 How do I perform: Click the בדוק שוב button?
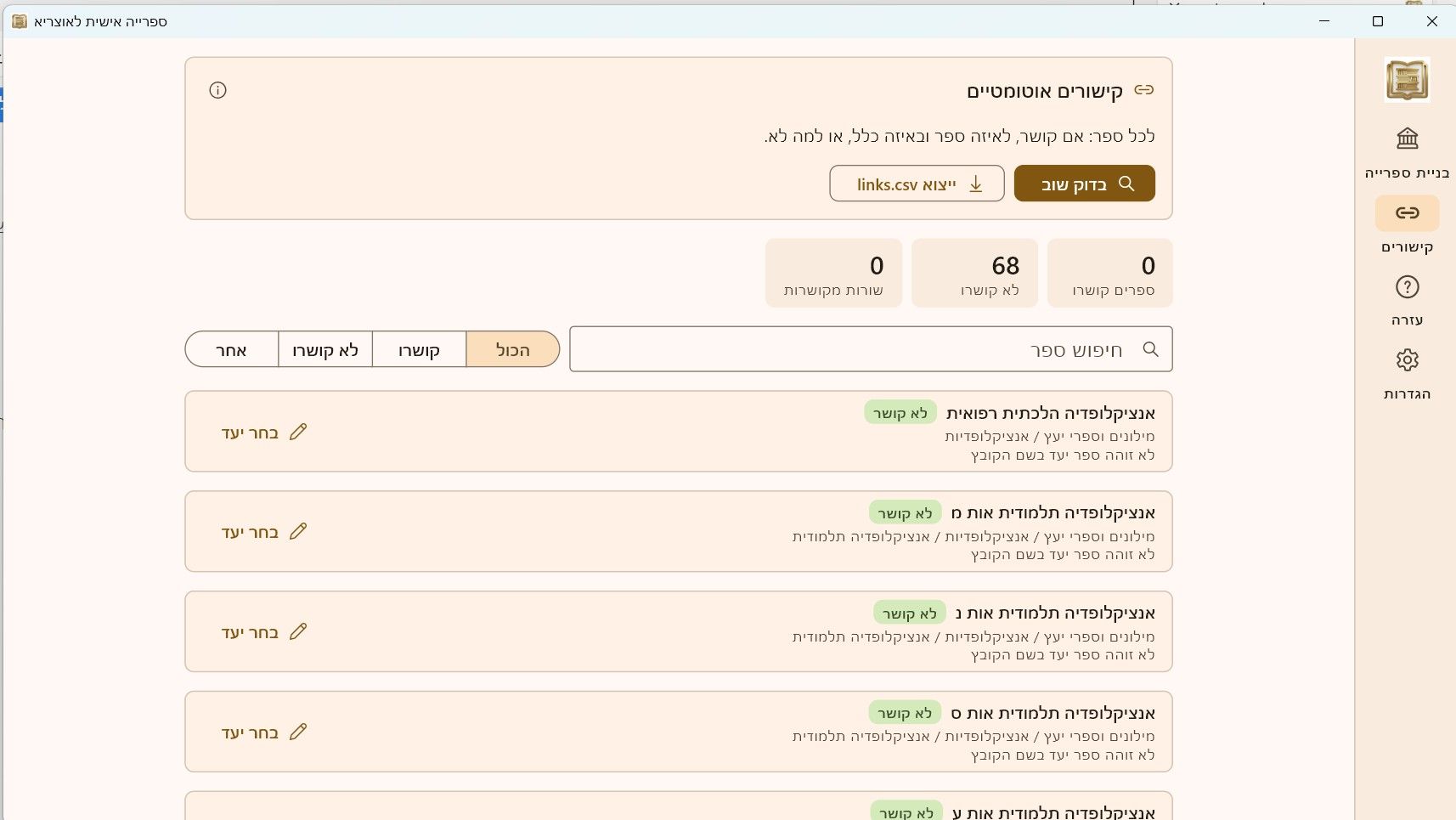click(x=1085, y=184)
